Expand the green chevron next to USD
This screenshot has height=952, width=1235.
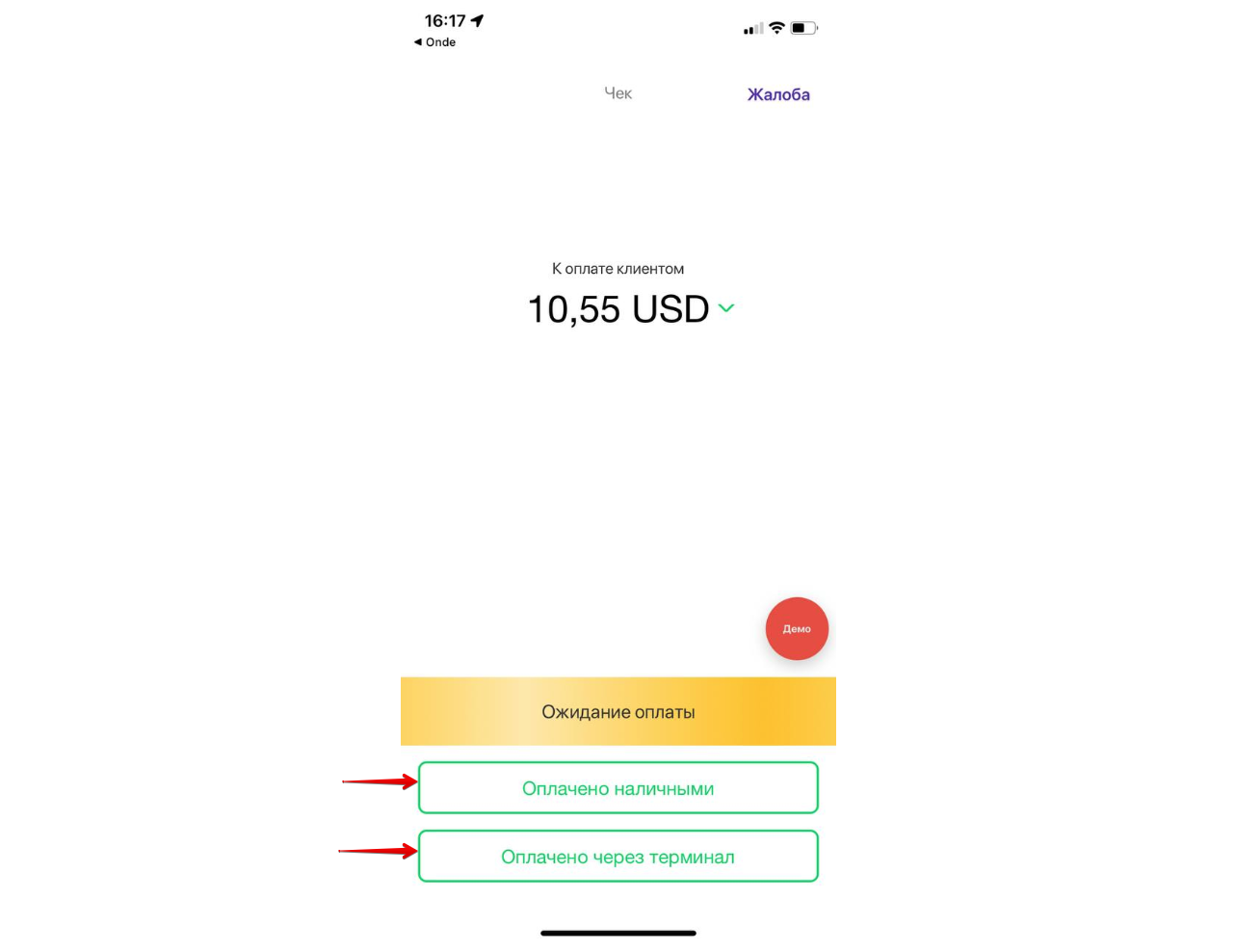[726, 308]
